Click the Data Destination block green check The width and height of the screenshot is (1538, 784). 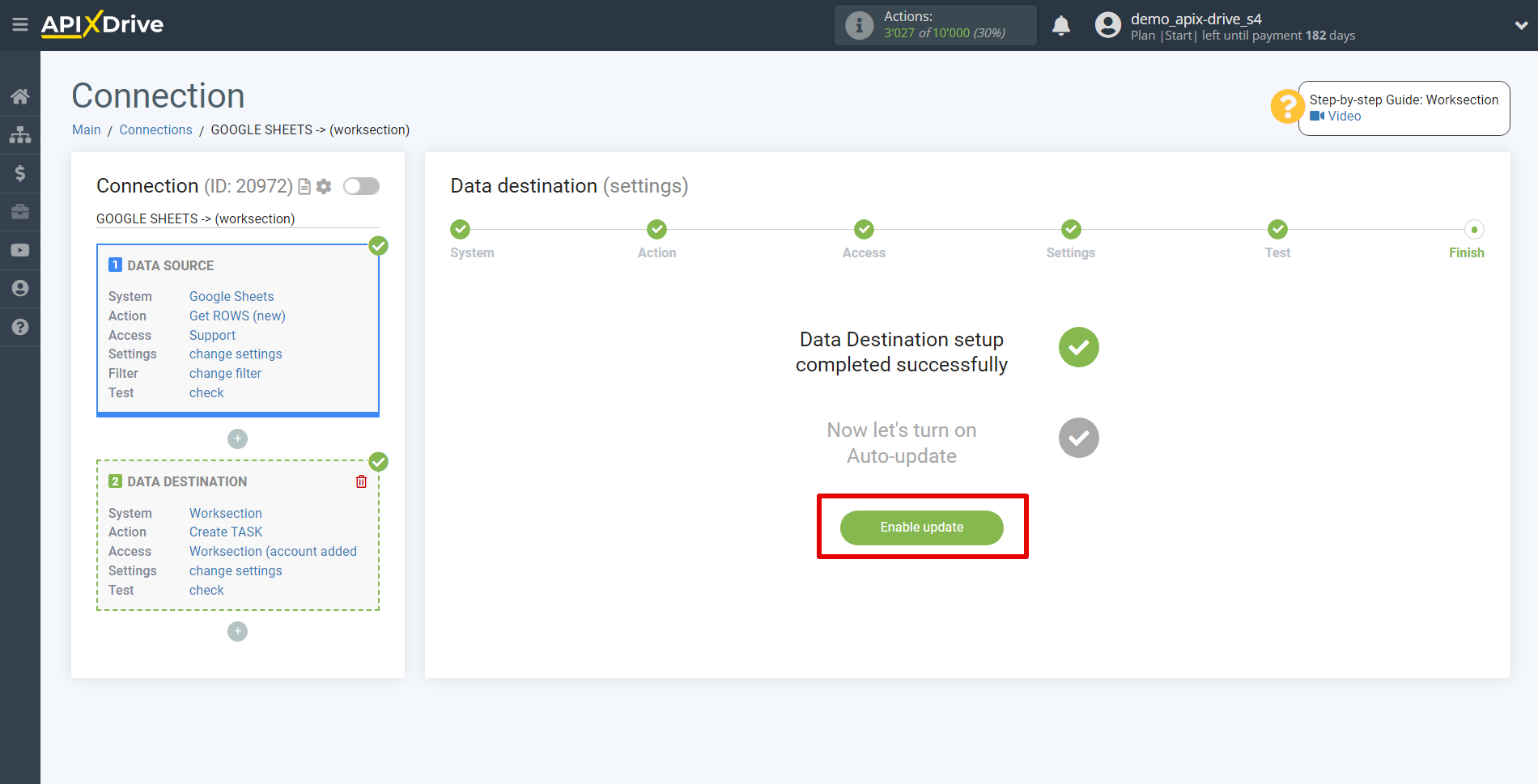coord(378,462)
